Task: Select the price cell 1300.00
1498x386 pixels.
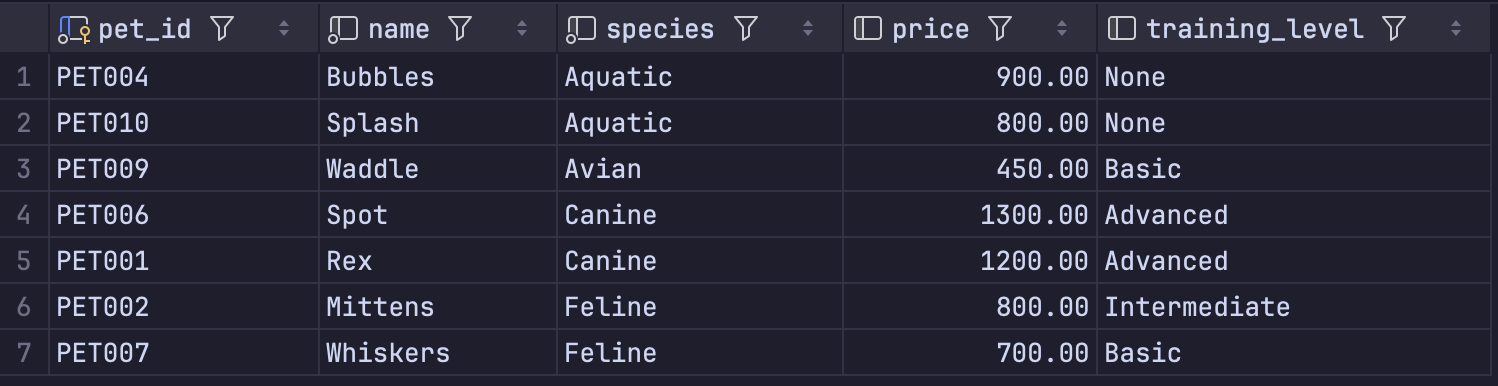Action: (970, 215)
